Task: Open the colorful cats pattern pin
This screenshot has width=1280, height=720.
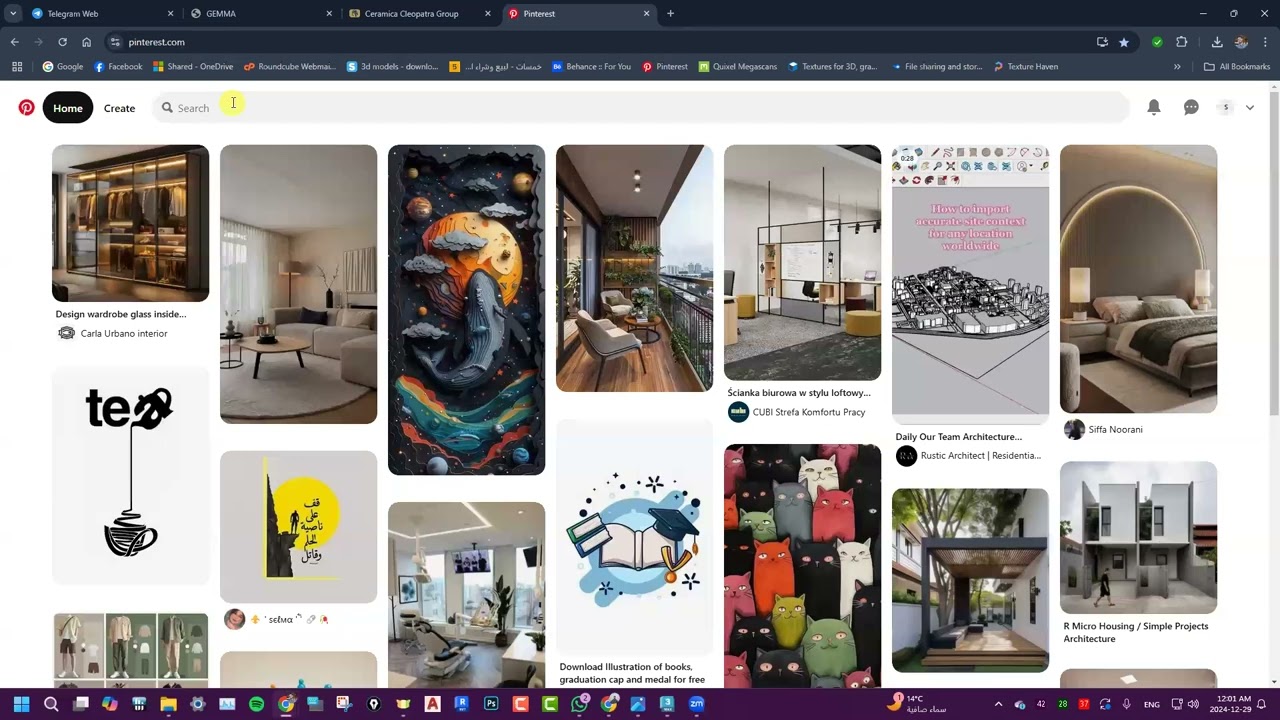Action: tap(802, 566)
